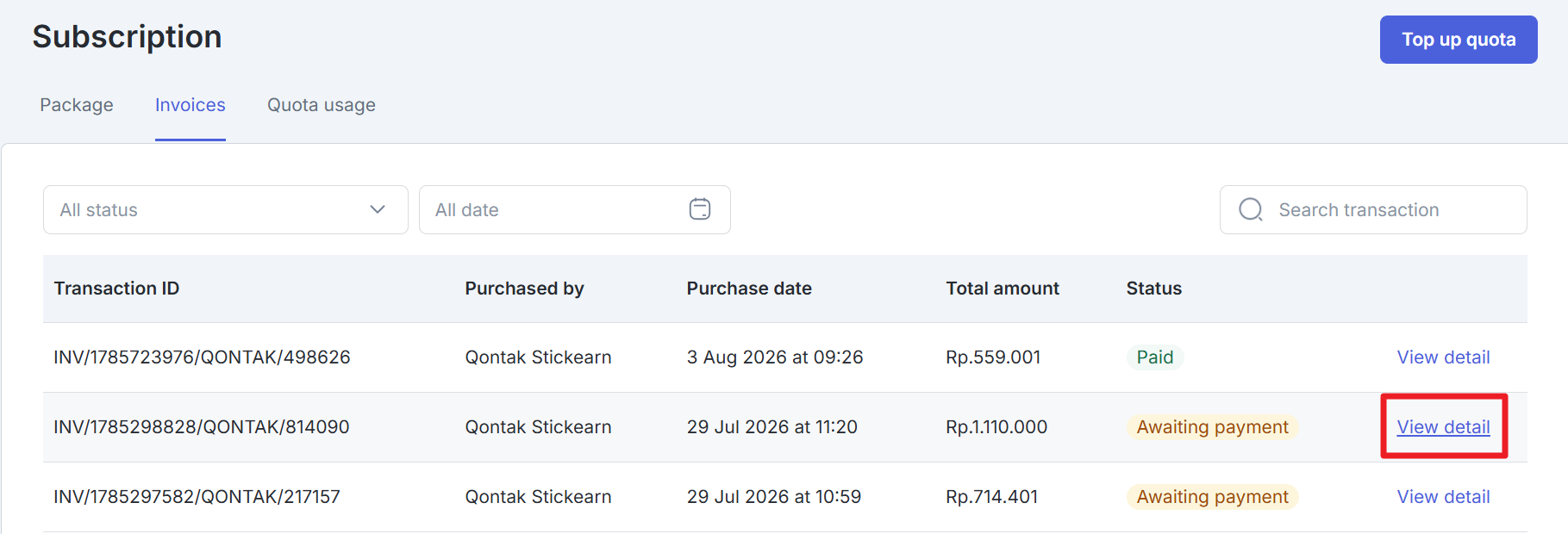Image resolution: width=1568 pixels, height=534 pixels.
Task: Open the Quota usage tab
Action: [322, 105]
